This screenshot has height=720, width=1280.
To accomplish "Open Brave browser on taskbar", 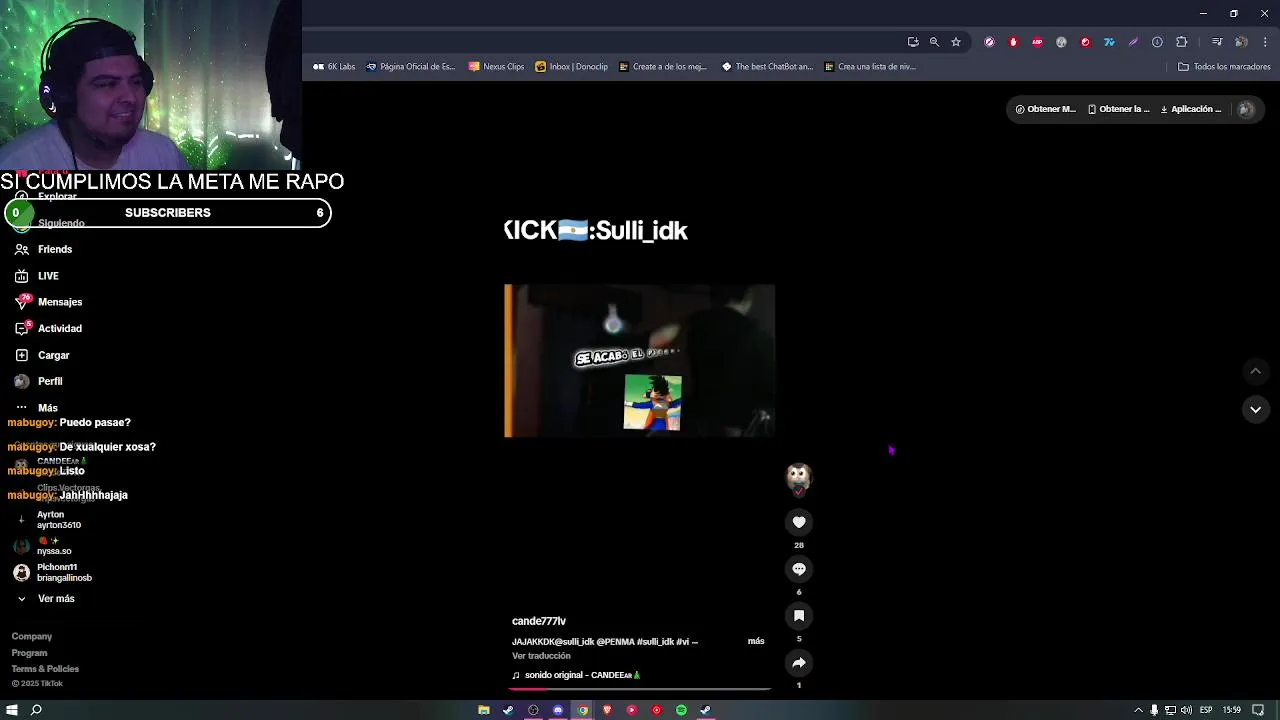I will coord(607,710).
